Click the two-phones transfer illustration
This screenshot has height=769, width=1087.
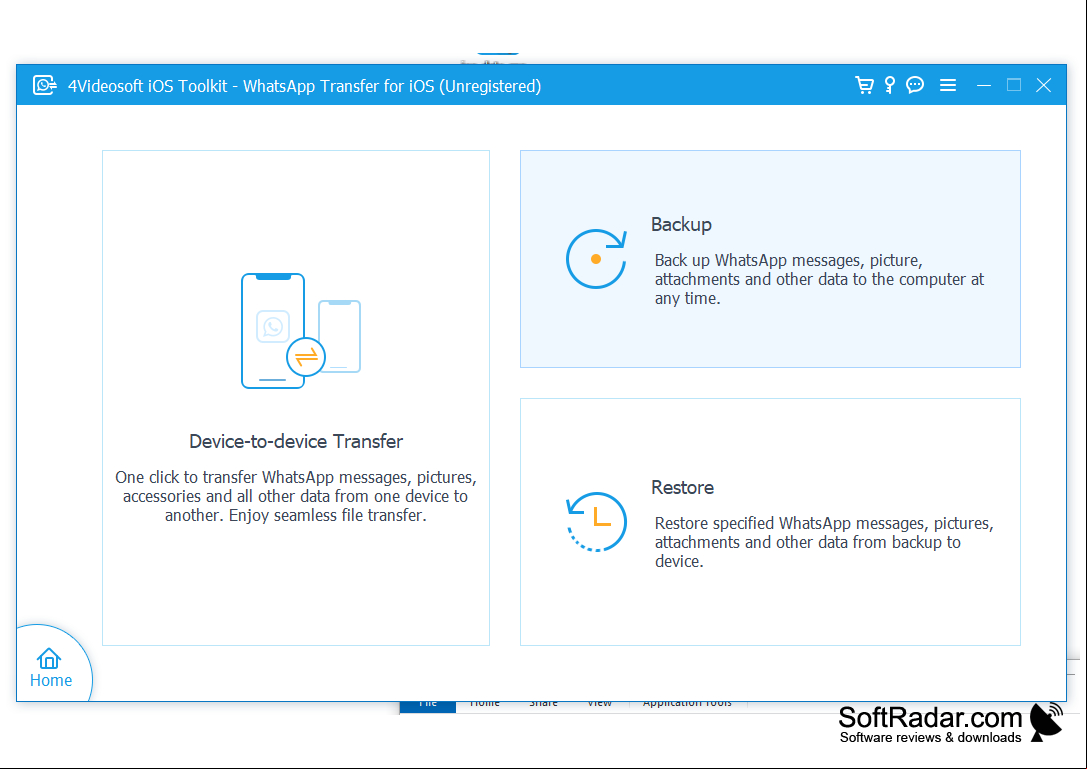pyautogui.click(x=301, y=331)
